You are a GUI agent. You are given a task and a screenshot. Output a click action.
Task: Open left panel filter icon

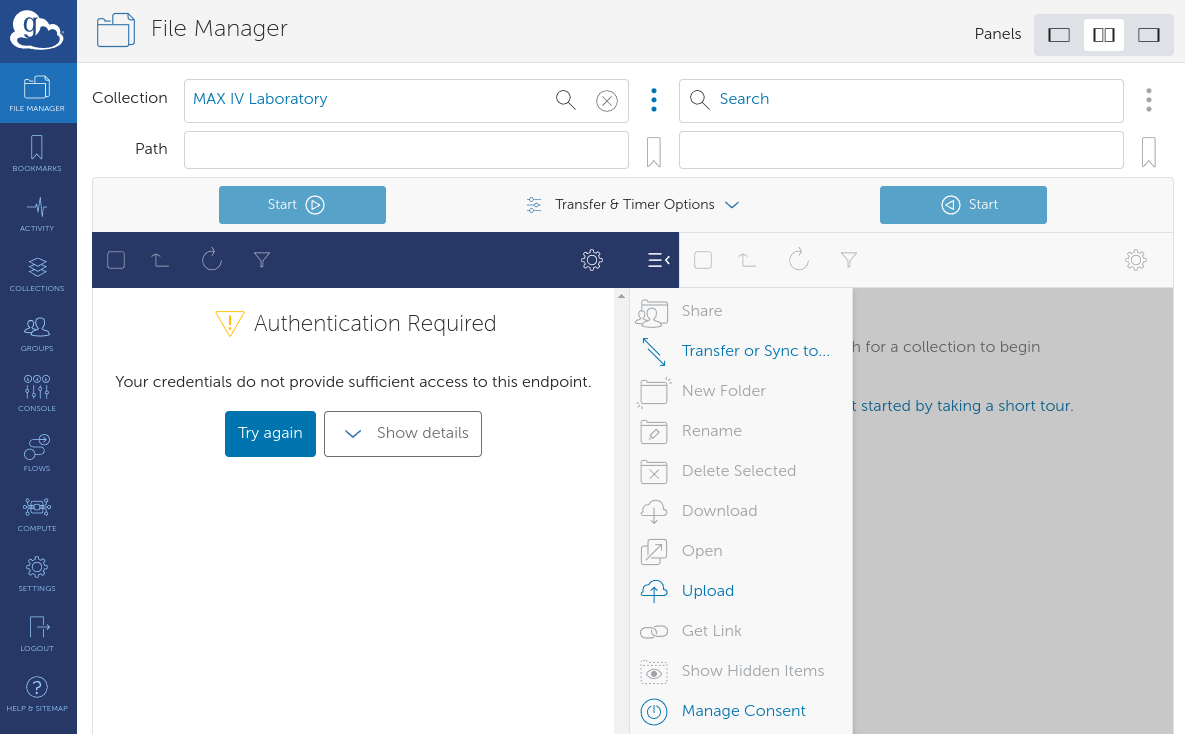(262, 260)
